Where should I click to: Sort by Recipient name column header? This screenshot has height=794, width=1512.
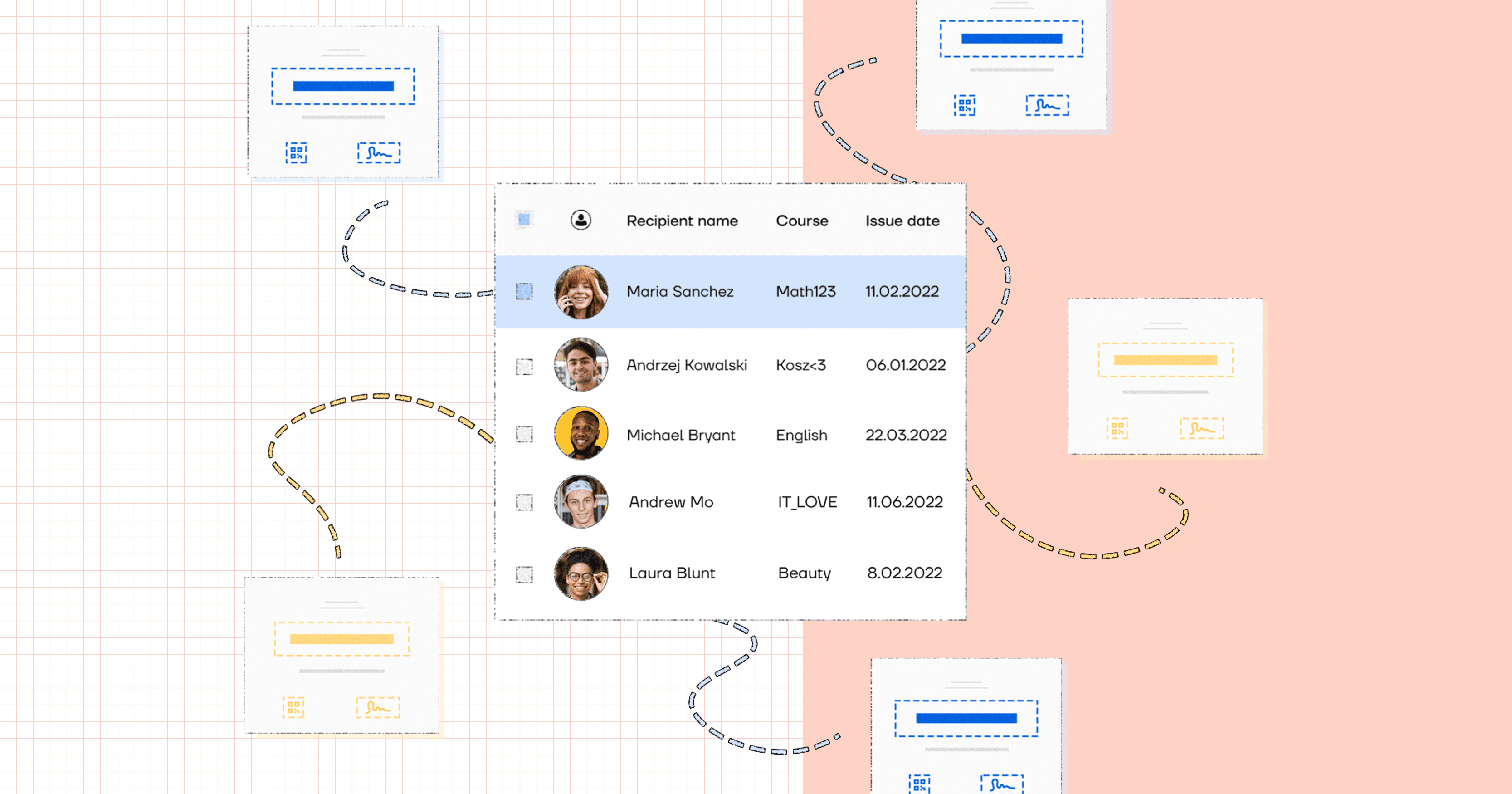pyautogui.click(x=682, y=221)
